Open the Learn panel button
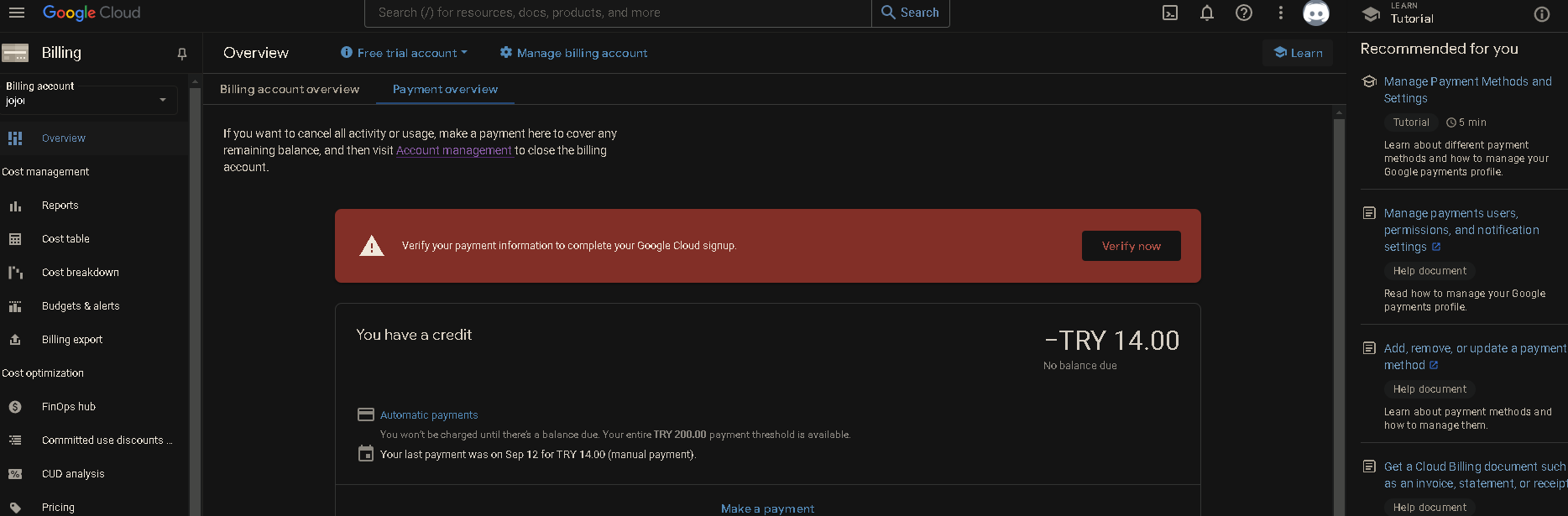 [x=1298, y=53]
